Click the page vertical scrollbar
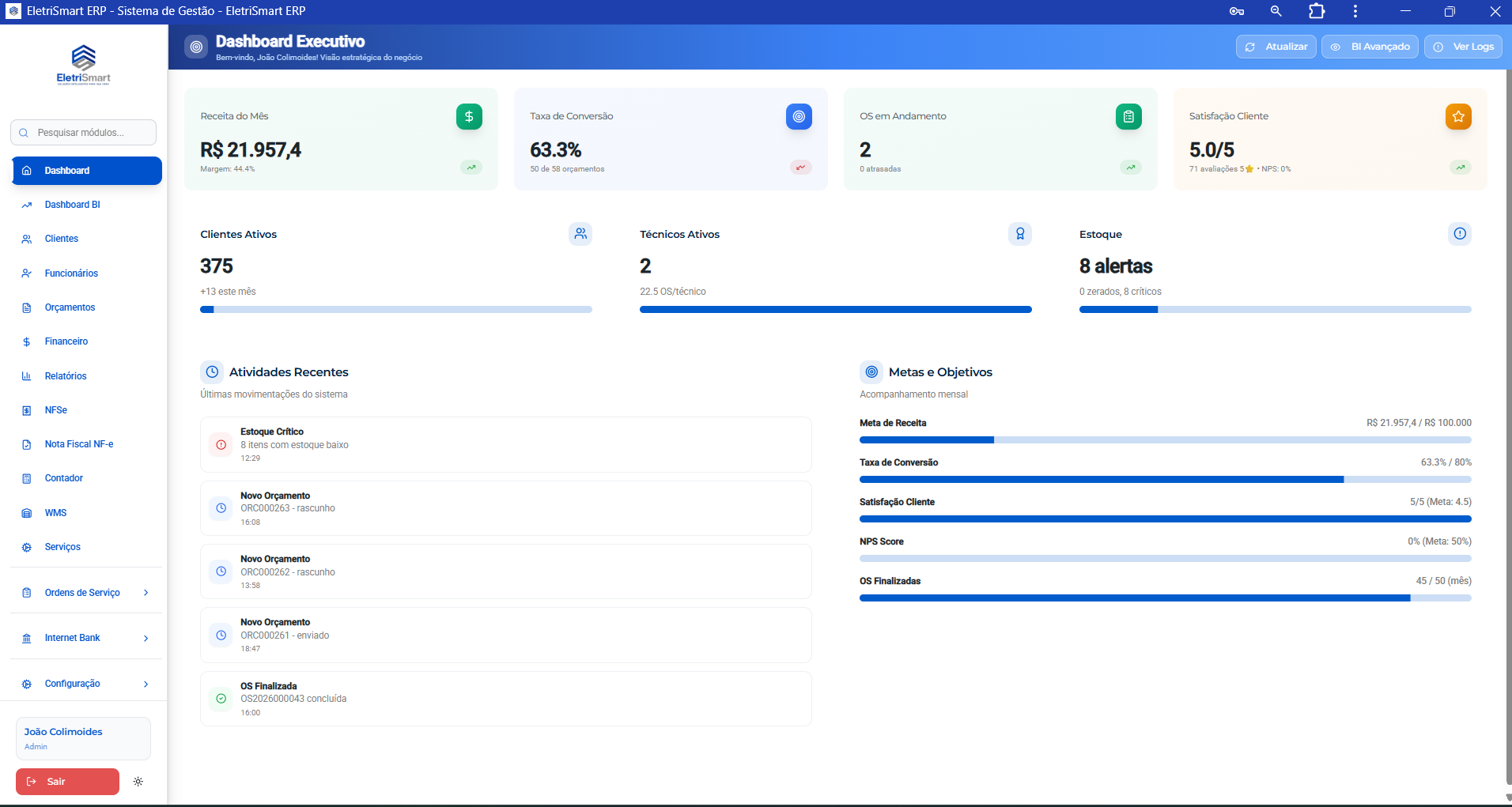 click(x=1509, y=427)
